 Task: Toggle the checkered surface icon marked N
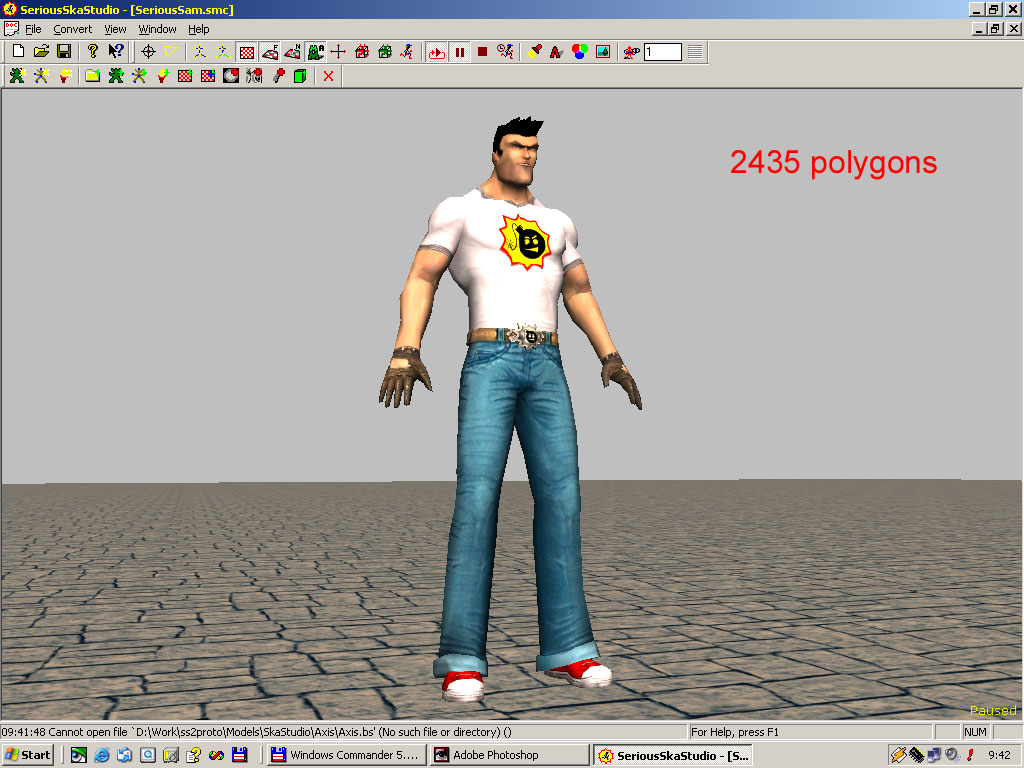point(293,52)
